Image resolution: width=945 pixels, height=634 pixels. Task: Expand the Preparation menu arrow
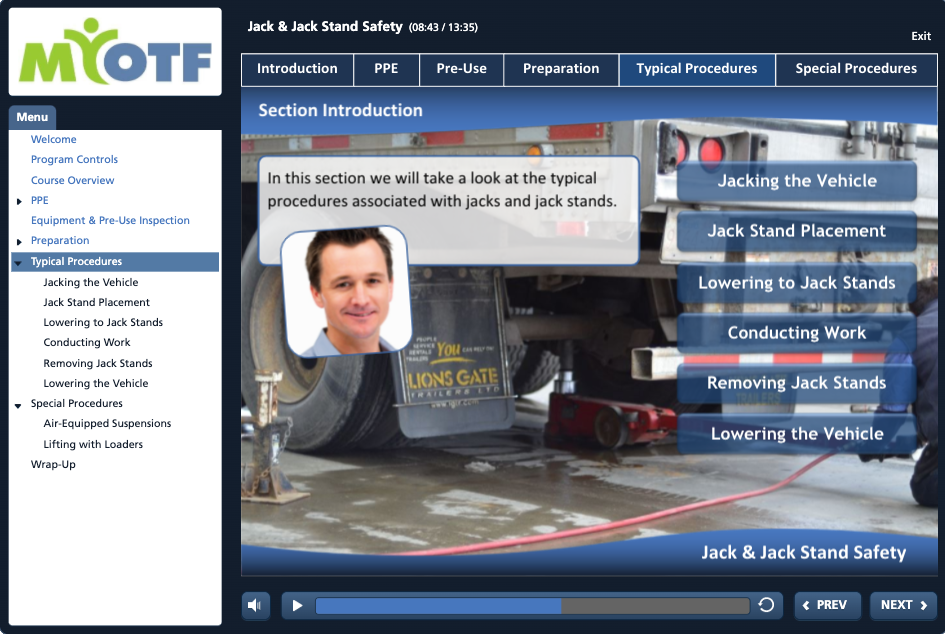click(19, 242)
